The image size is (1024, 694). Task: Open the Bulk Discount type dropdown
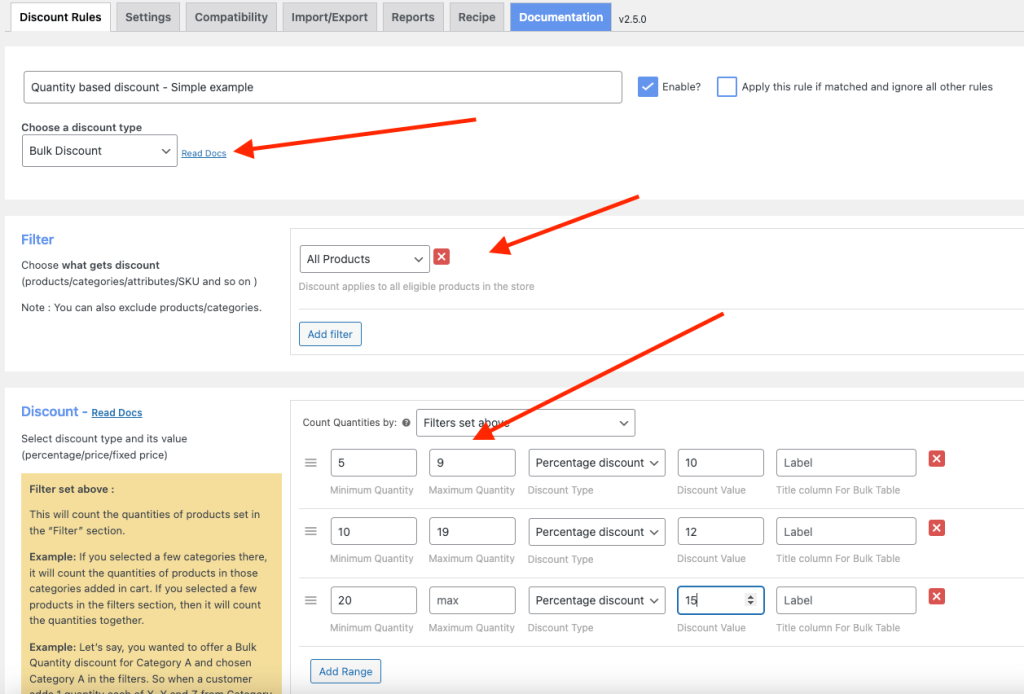coord(99,151)
